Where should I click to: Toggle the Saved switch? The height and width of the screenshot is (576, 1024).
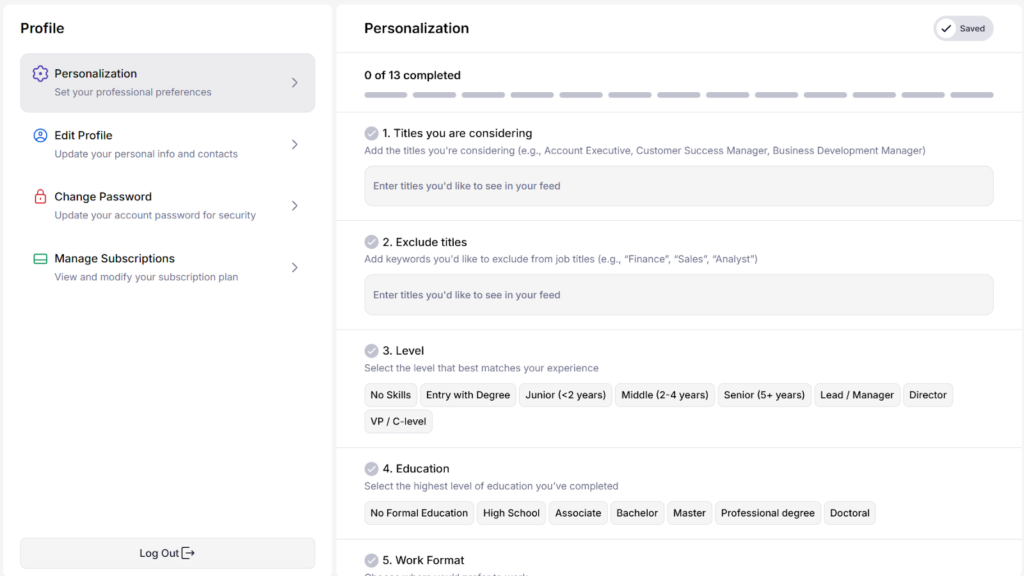[x=963, y=29]
